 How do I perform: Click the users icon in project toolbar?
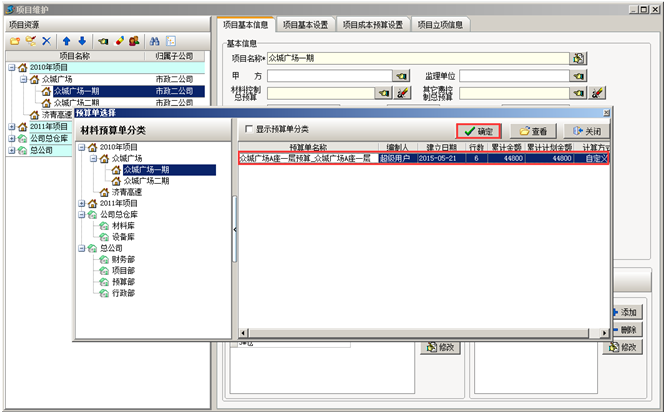click(x=136, y=41)
